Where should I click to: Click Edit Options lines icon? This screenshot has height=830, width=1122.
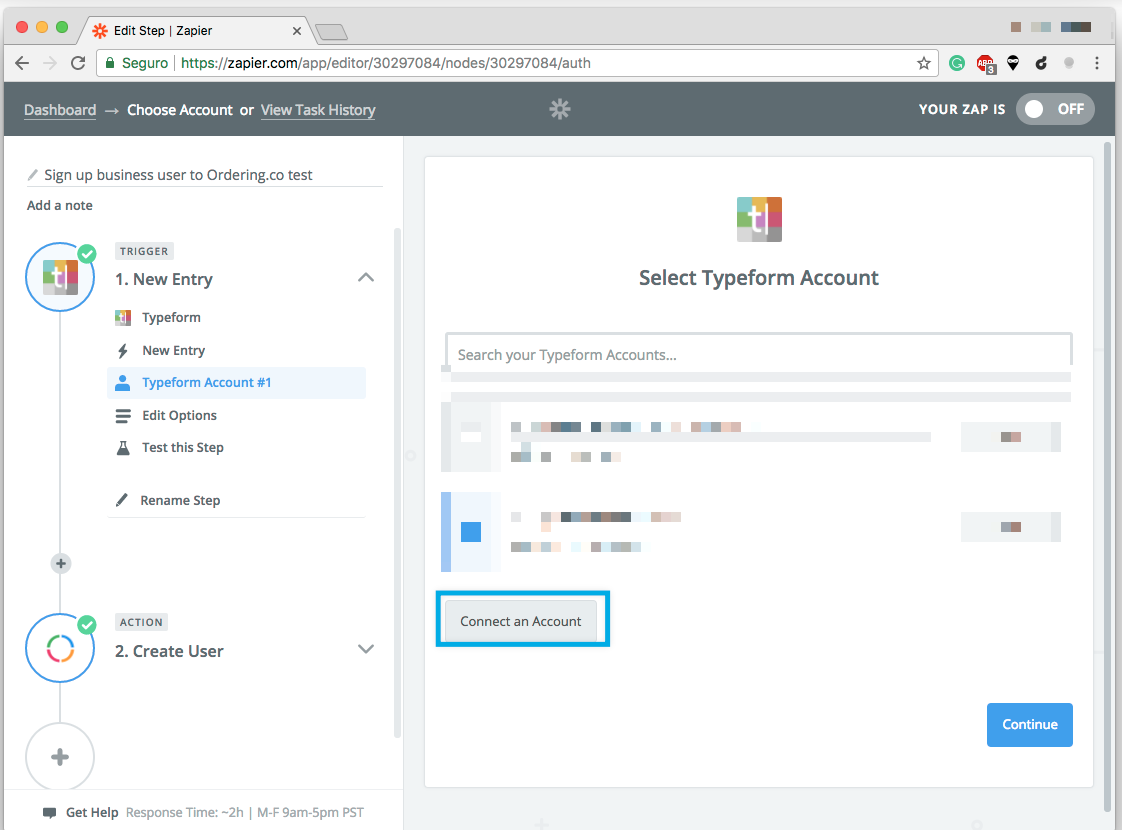pos(123,416)
